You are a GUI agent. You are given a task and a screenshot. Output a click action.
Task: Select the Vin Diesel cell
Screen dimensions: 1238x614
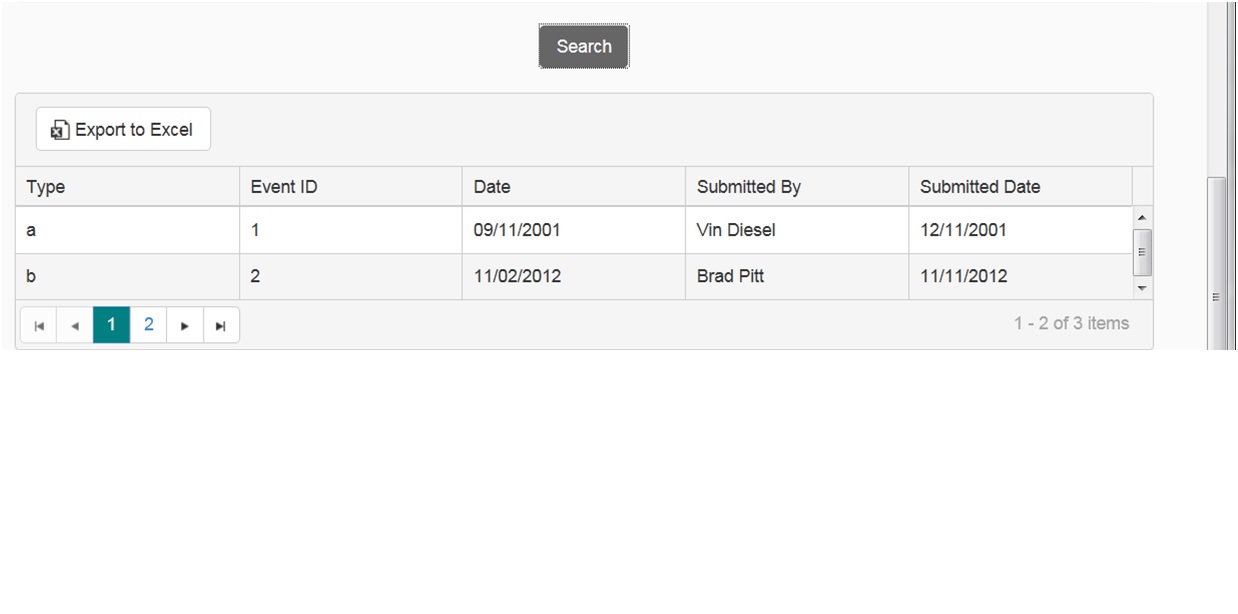(736, 230)
